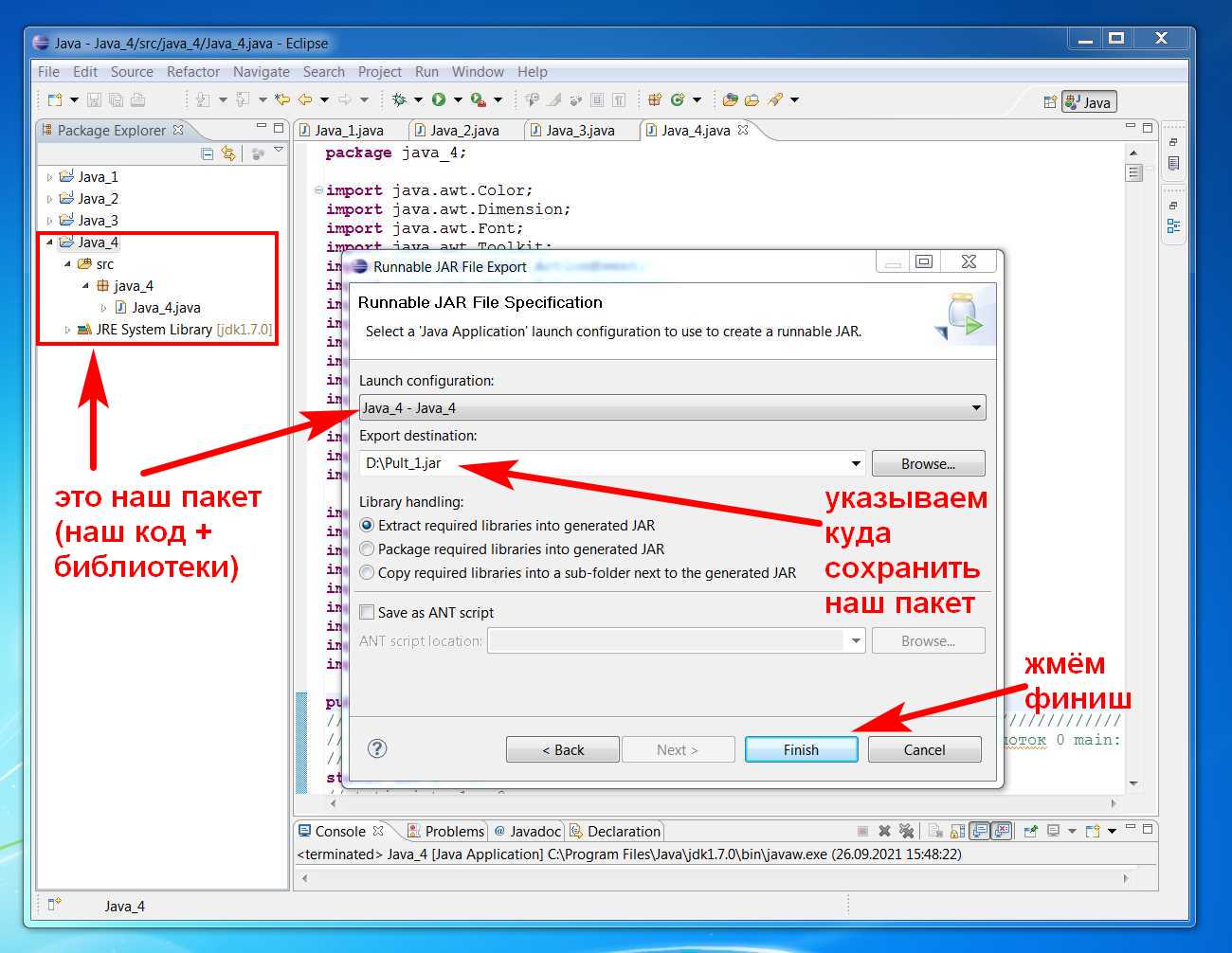Click the editor vertical scrollbar down arrow
The height and width of the screenshot is (953, 1232).
point(1134,783)
